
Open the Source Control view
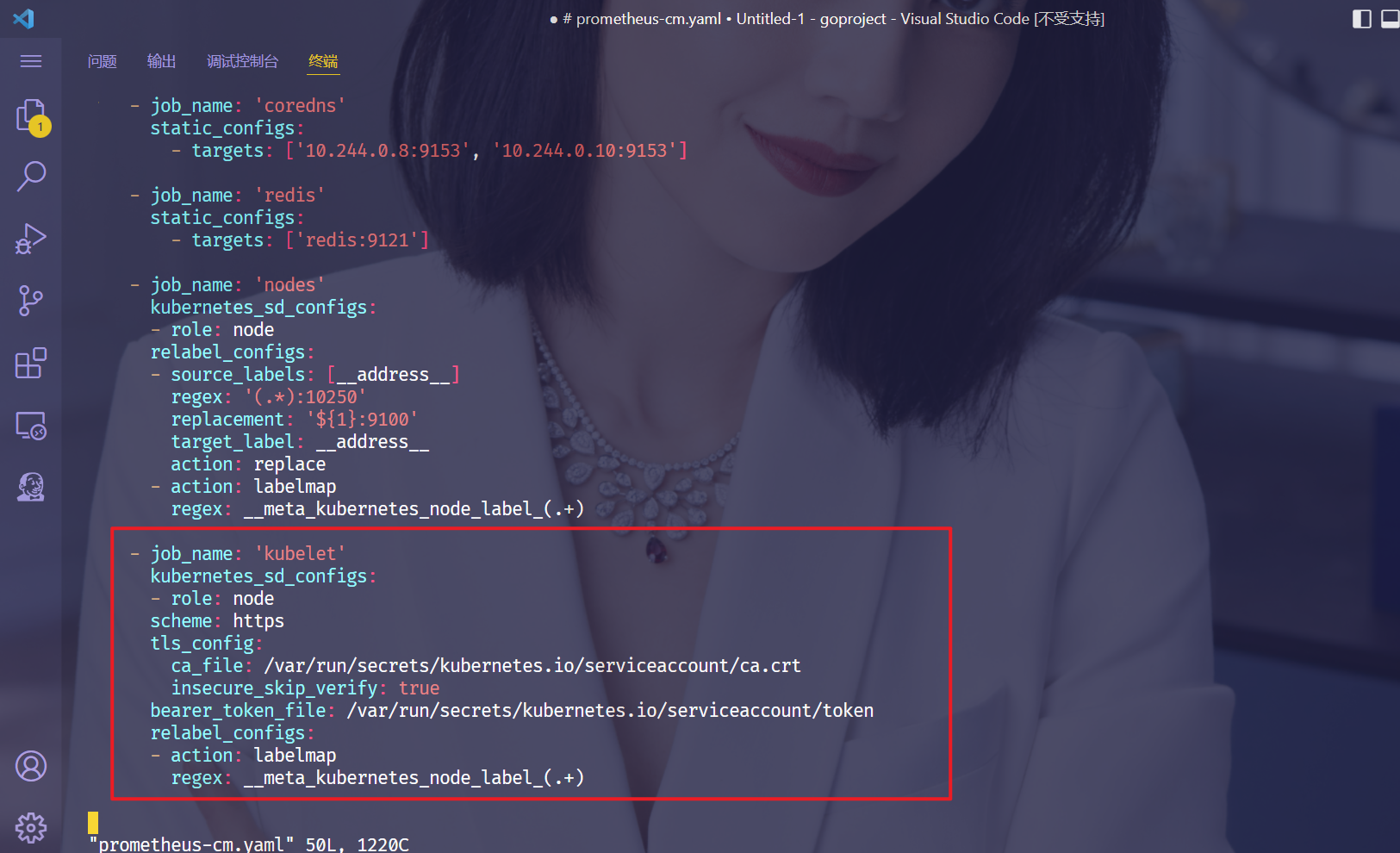coord(30,300)
